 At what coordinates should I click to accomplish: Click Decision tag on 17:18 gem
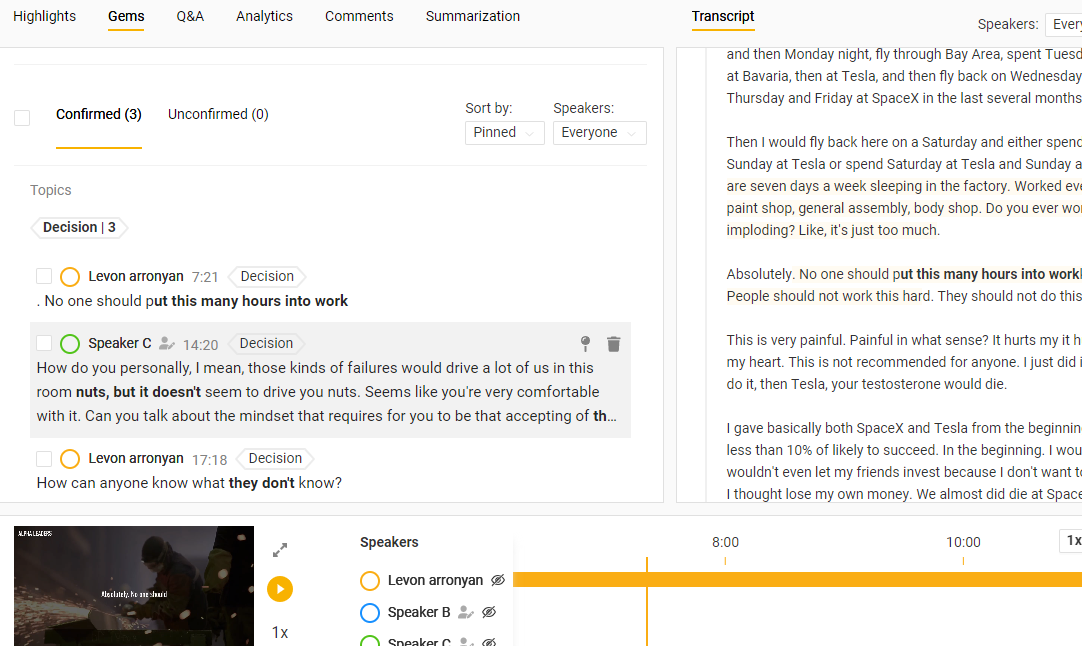pos(275,458)
